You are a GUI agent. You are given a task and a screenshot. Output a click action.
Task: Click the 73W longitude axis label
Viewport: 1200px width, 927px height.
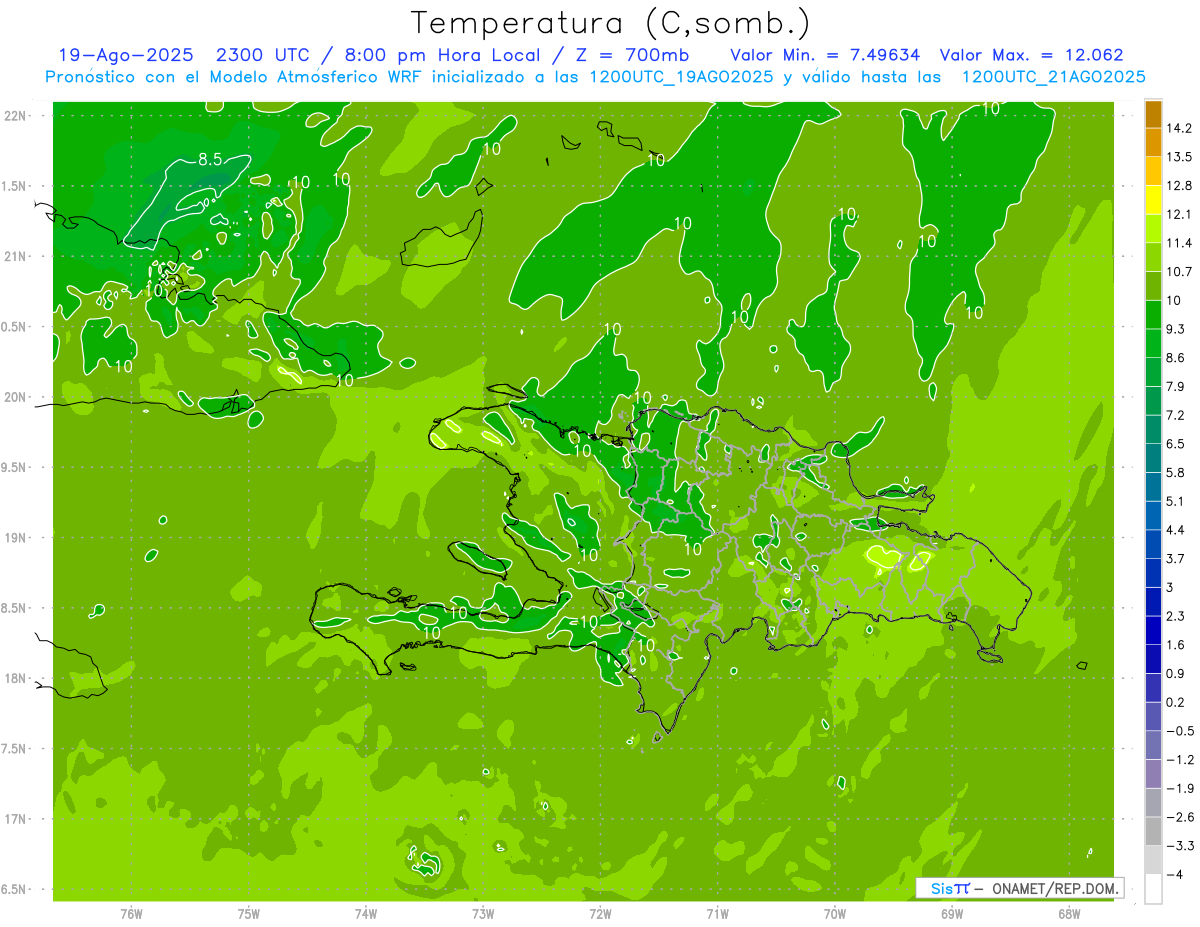pos(483,913)
